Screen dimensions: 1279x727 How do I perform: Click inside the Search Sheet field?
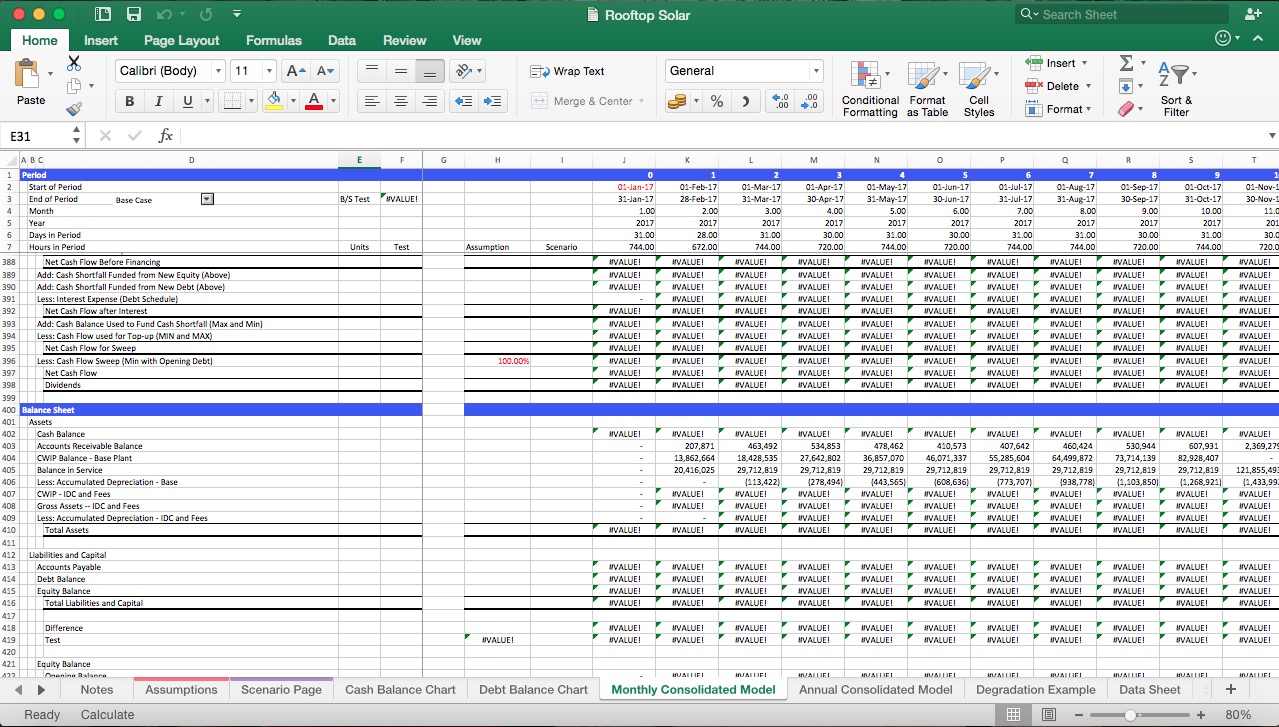pos(1120,14)
